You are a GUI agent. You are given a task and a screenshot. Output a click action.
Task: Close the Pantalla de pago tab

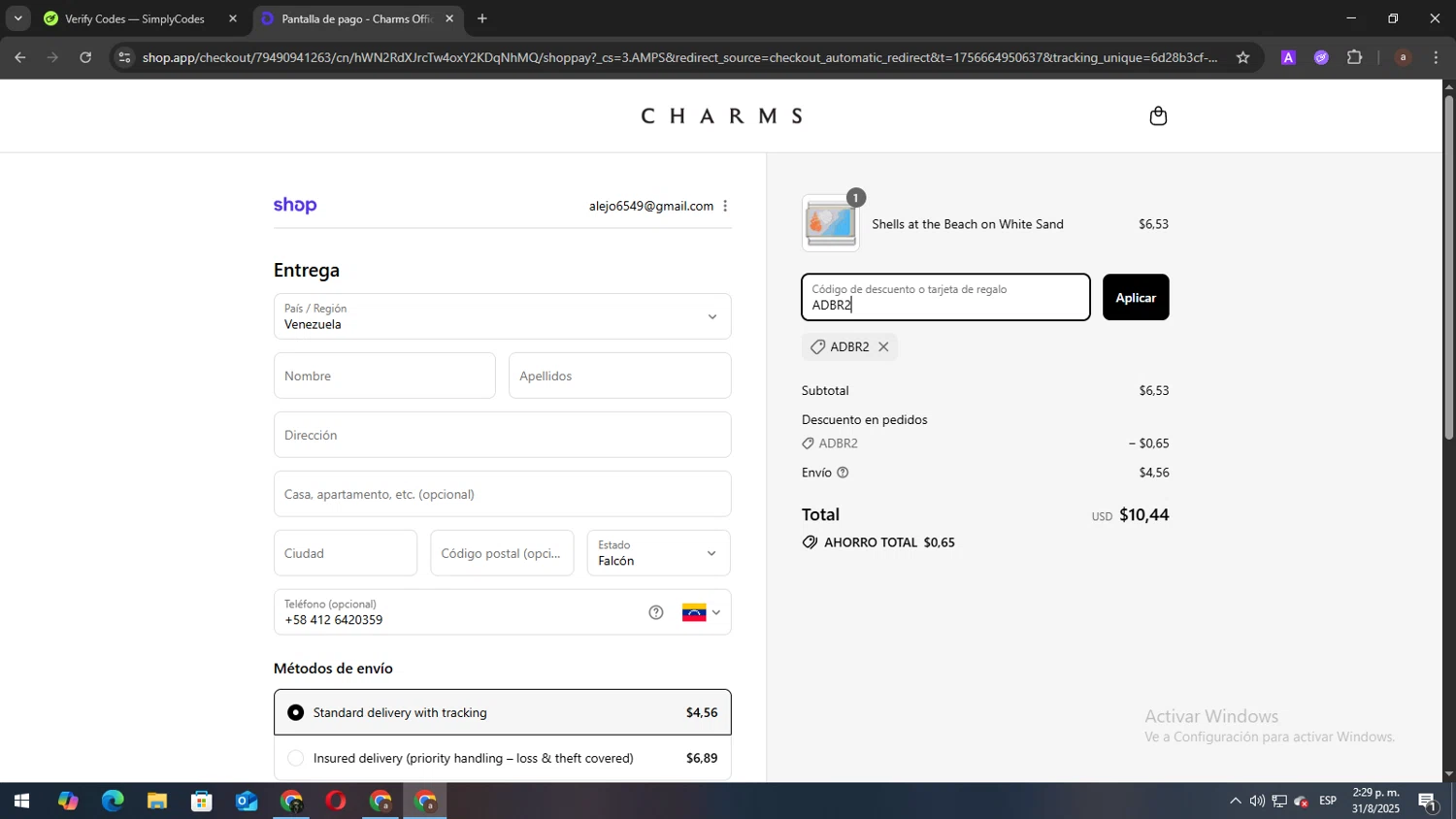coord(449,18)
